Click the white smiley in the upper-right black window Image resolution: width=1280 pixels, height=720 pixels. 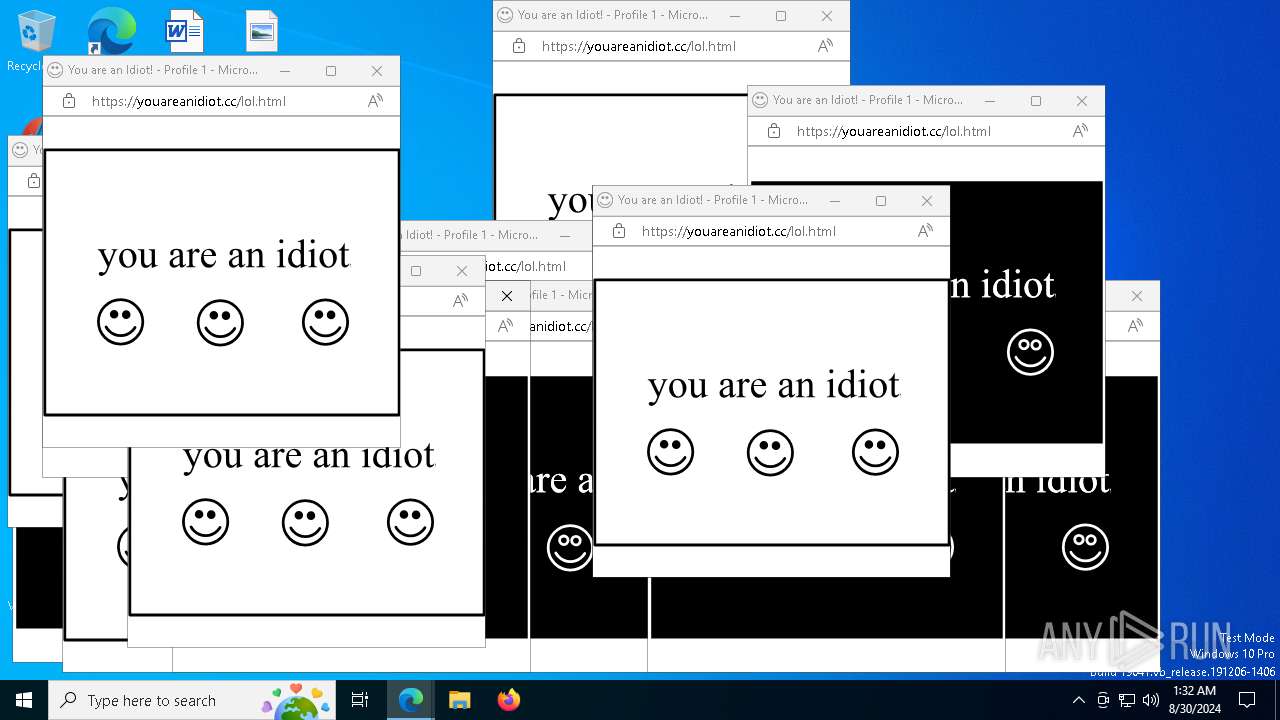pyautogui.click(x=1030, y=352)
